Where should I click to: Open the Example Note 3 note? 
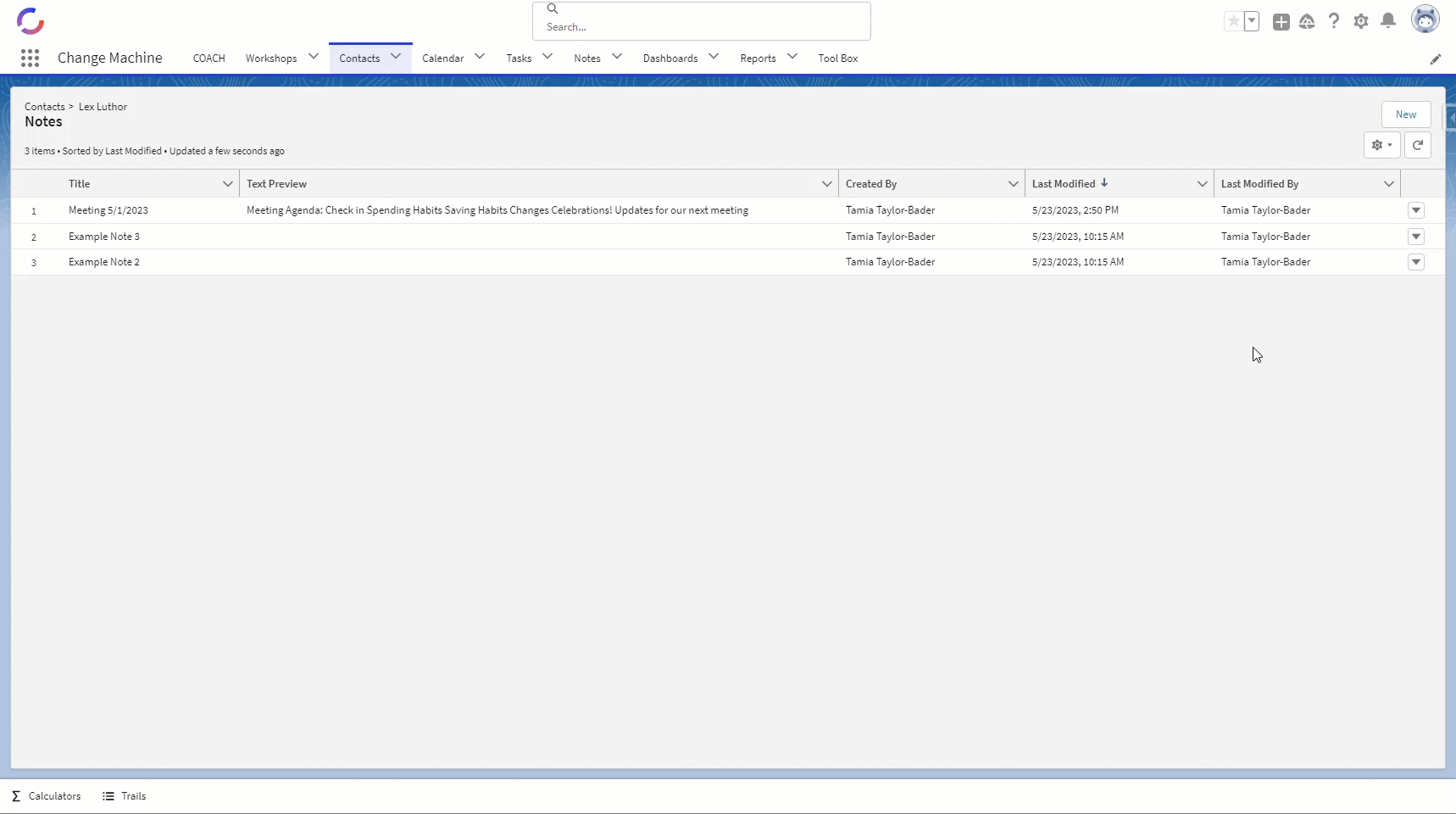tap(104, 237)
